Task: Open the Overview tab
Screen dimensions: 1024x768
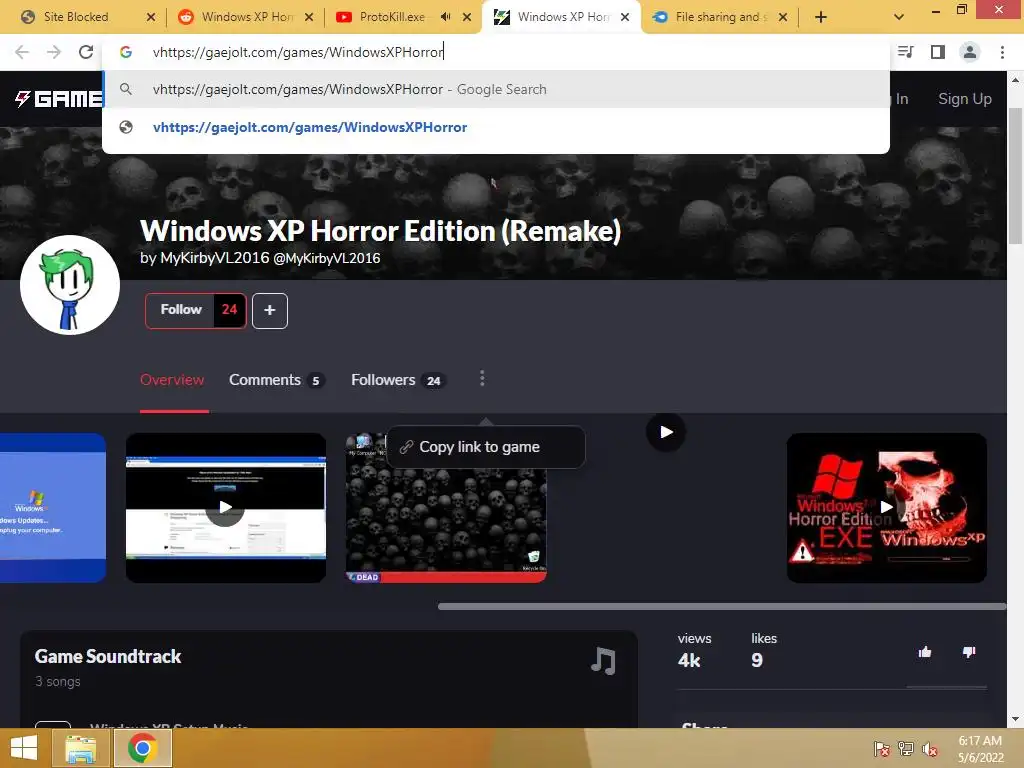Action: [x=172, y=380]
